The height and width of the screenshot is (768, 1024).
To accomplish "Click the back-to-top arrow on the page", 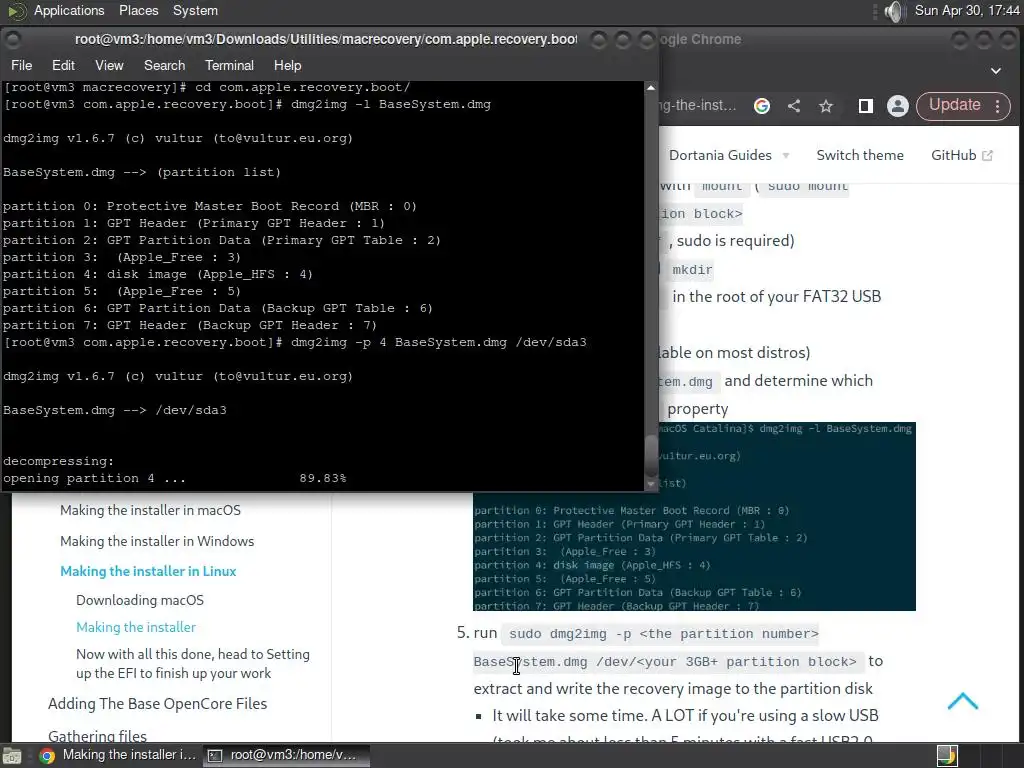I will pyautogui.click(x=963, y=701).
